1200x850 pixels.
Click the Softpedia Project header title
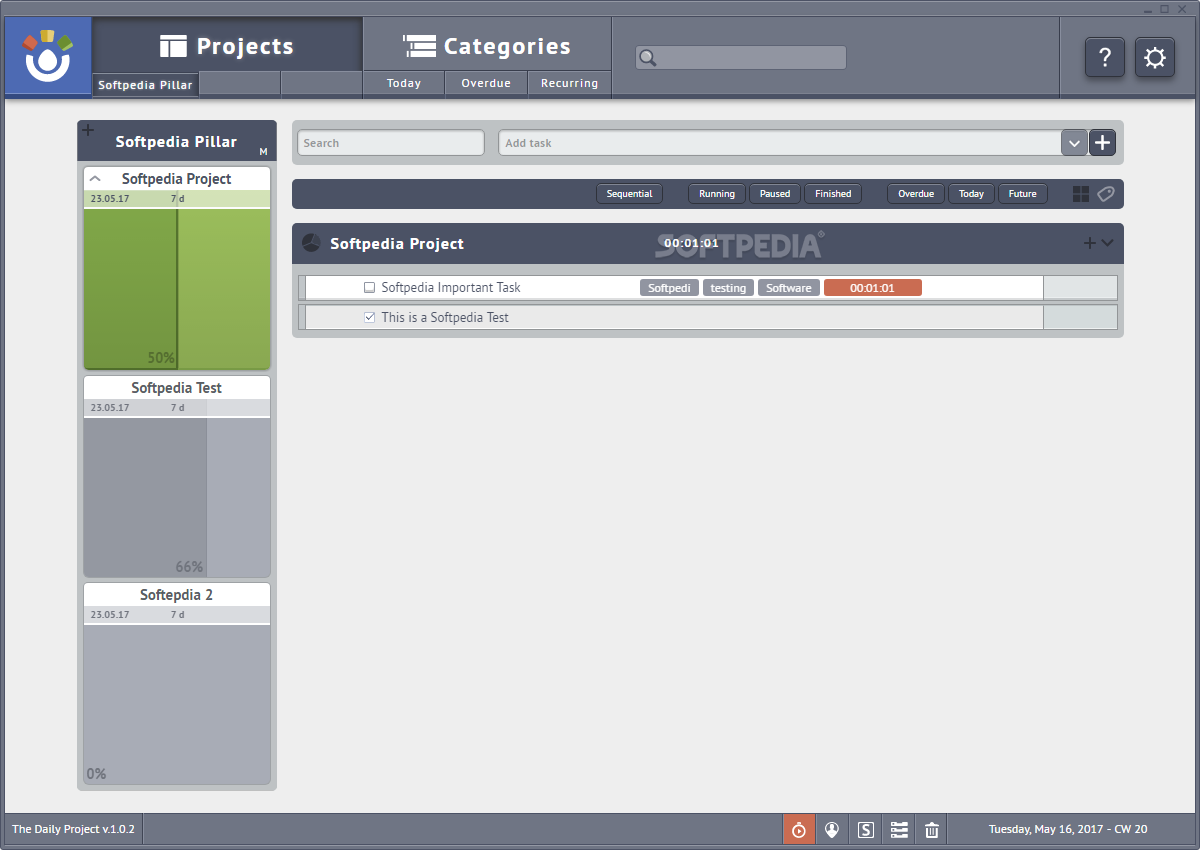[x=397, y=244]
